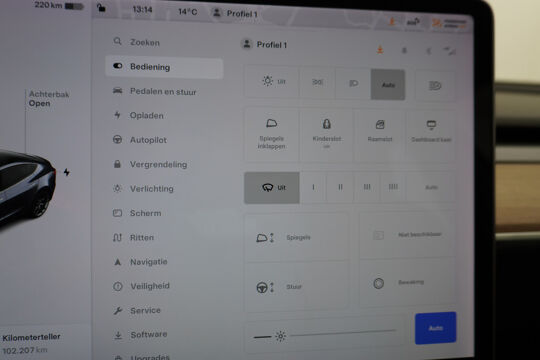Turn wipers Uit
540x360 pixels.
(x=272, y=188)
